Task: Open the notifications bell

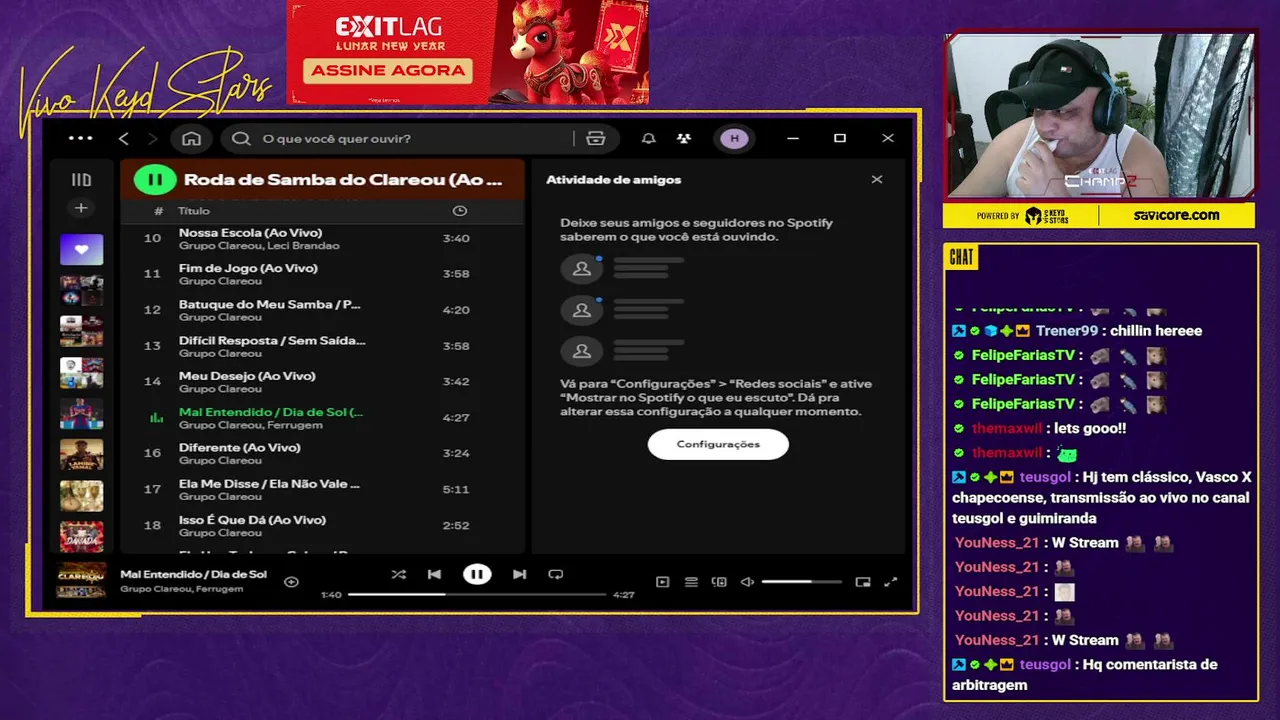Action: (x=649, y=139)
